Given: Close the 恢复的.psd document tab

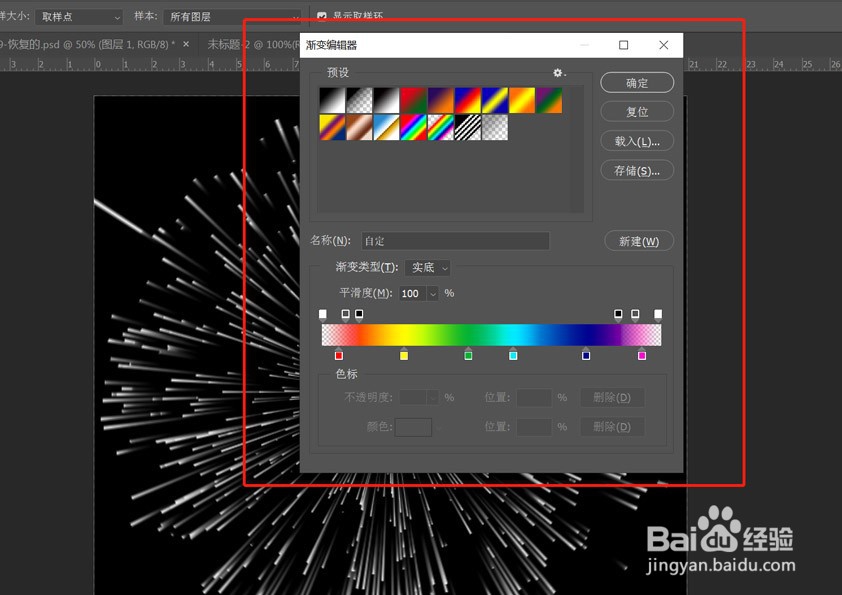Looking at the screenshot, I should coord(186,44).
